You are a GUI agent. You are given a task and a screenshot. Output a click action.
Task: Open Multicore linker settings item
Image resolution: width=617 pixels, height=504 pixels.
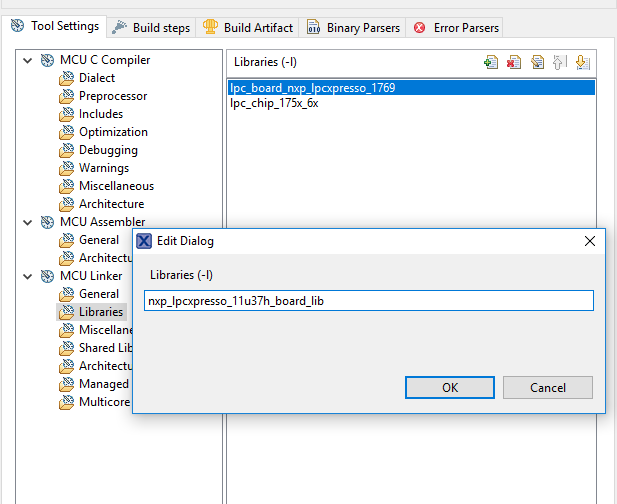tap(105, 402)
